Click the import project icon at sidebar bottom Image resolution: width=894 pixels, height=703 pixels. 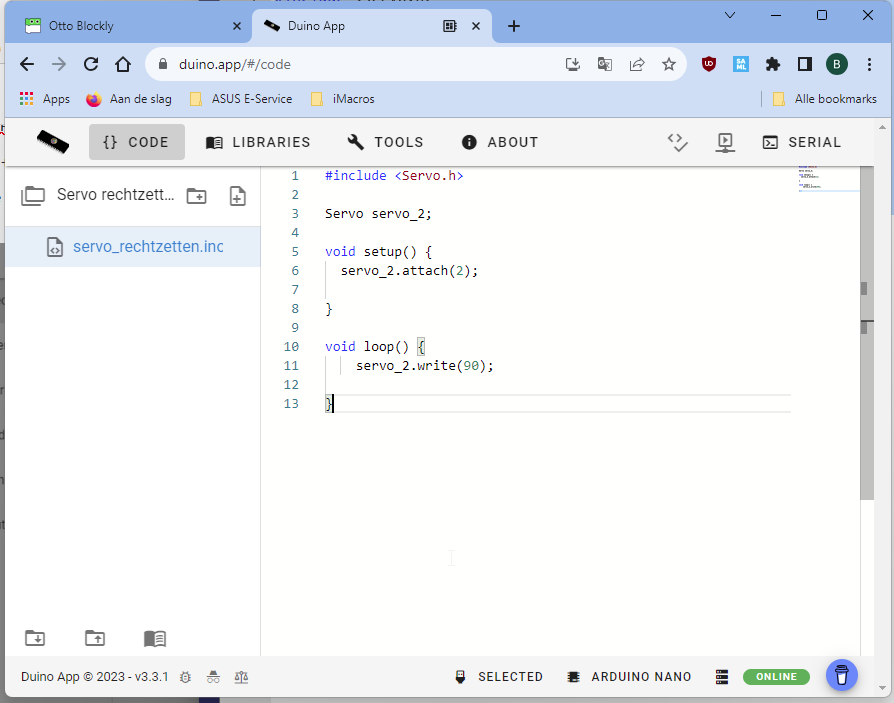(x=35, y=638)
